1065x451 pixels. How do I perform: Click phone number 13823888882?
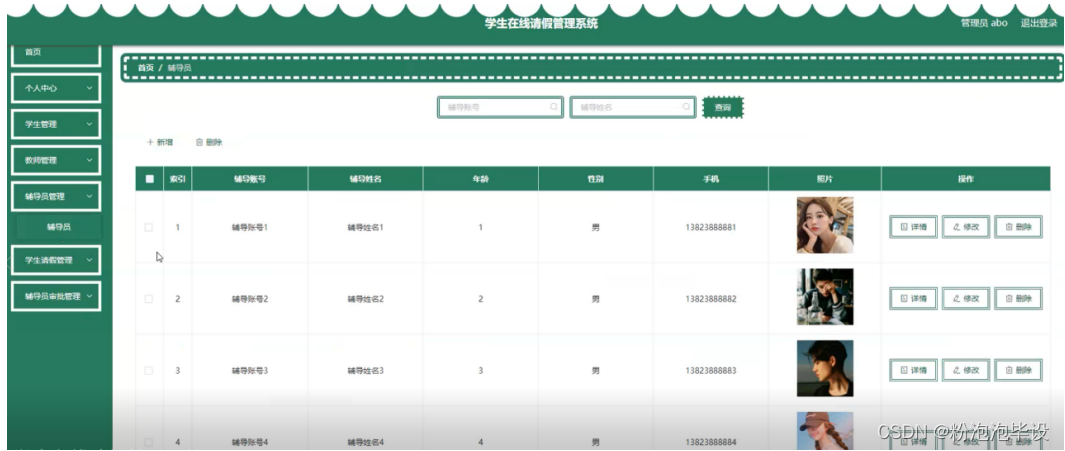(x=711, y=299)
